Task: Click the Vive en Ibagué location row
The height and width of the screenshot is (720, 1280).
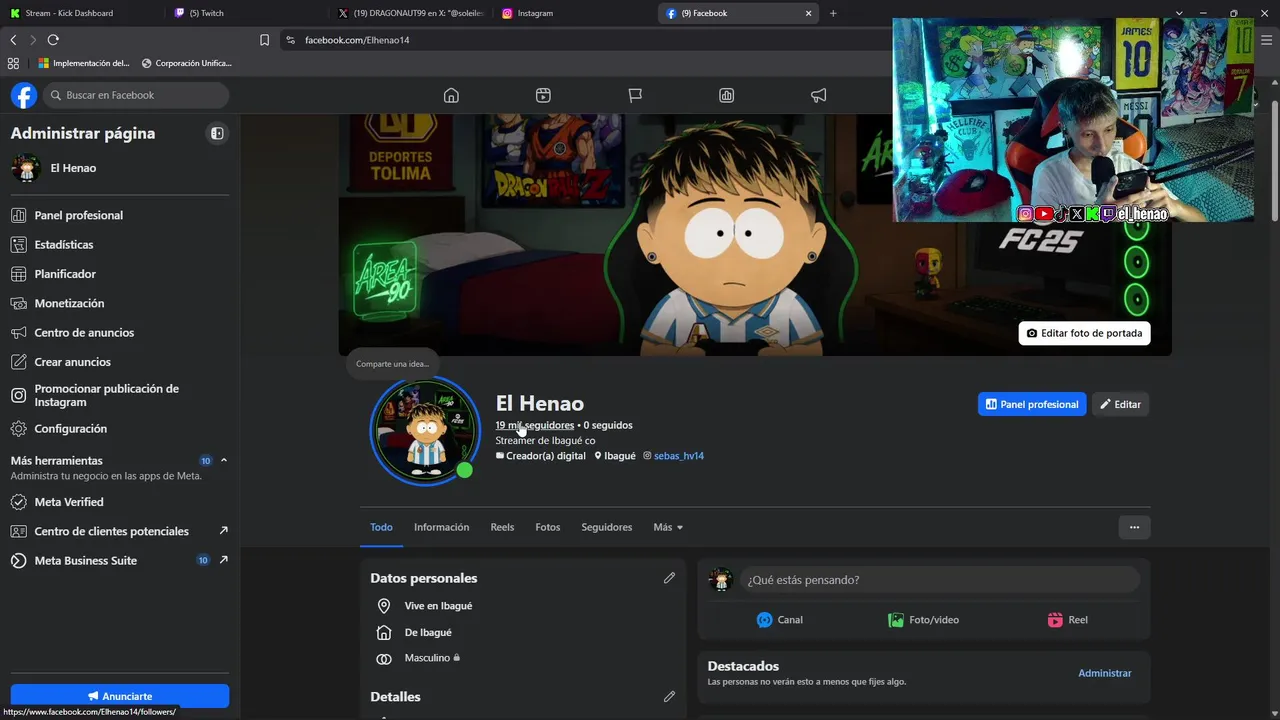Action: pyautogui.click(x=424, y=606)
